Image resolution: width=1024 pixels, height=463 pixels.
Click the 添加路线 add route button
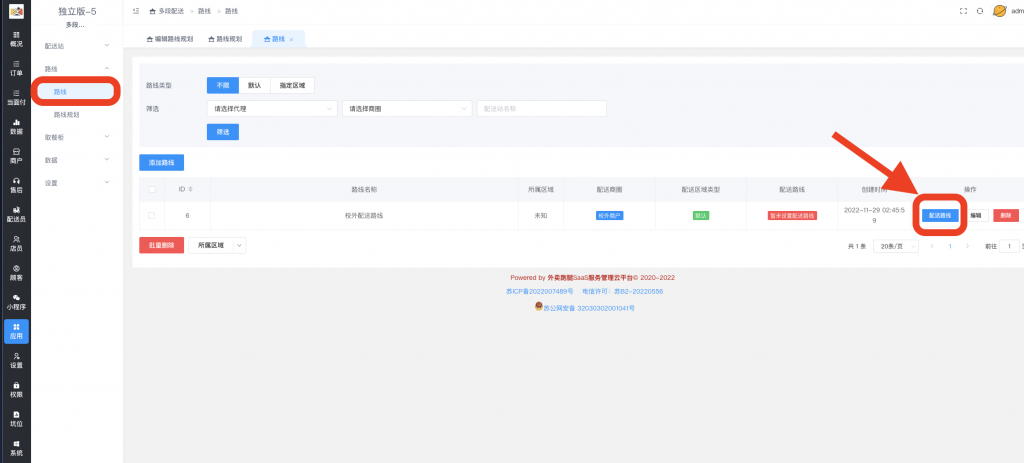[161, 163]
